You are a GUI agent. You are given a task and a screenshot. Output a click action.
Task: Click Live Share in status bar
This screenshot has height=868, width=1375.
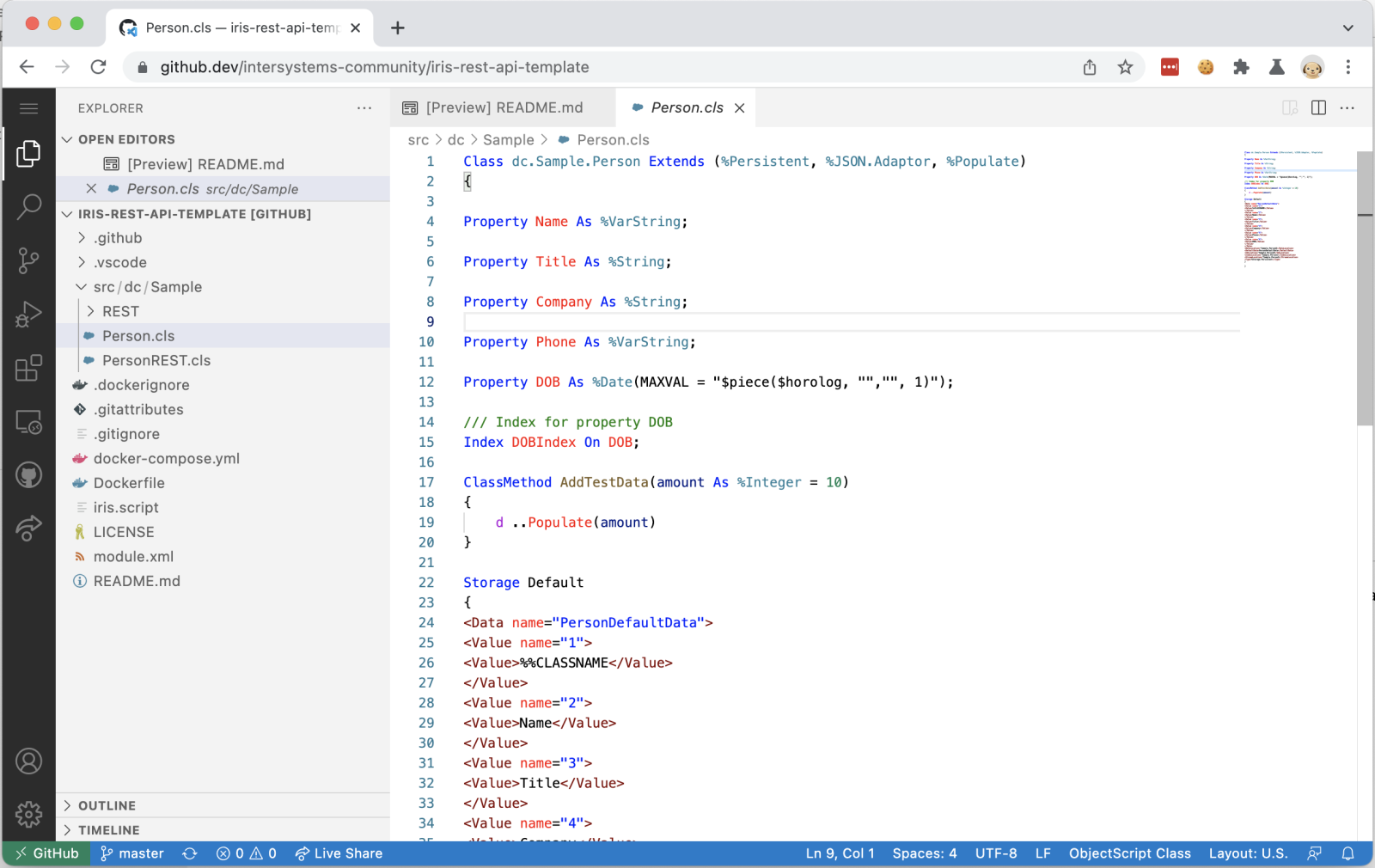pyautogui.click(x=339, y=853)
